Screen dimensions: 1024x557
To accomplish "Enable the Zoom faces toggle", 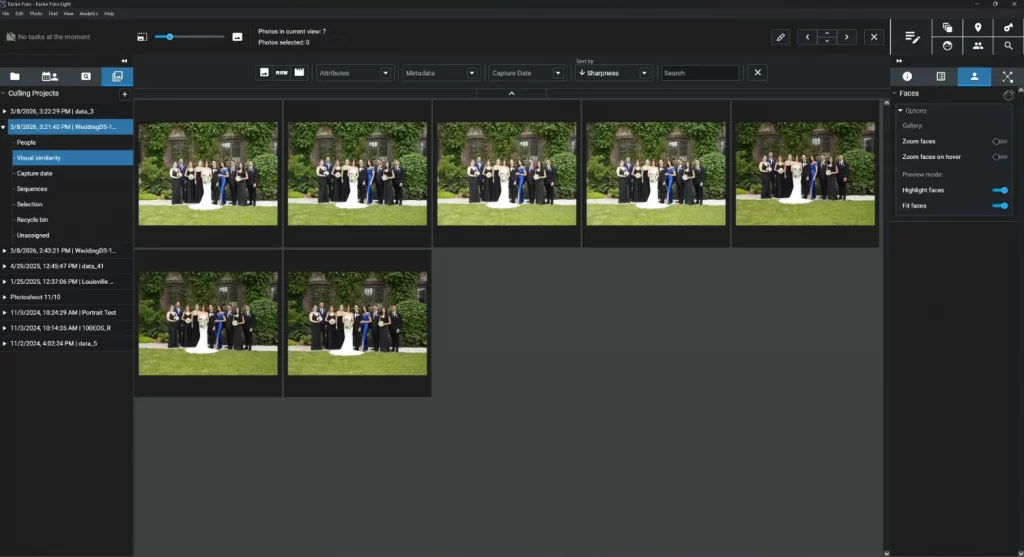I will [999, 142].
